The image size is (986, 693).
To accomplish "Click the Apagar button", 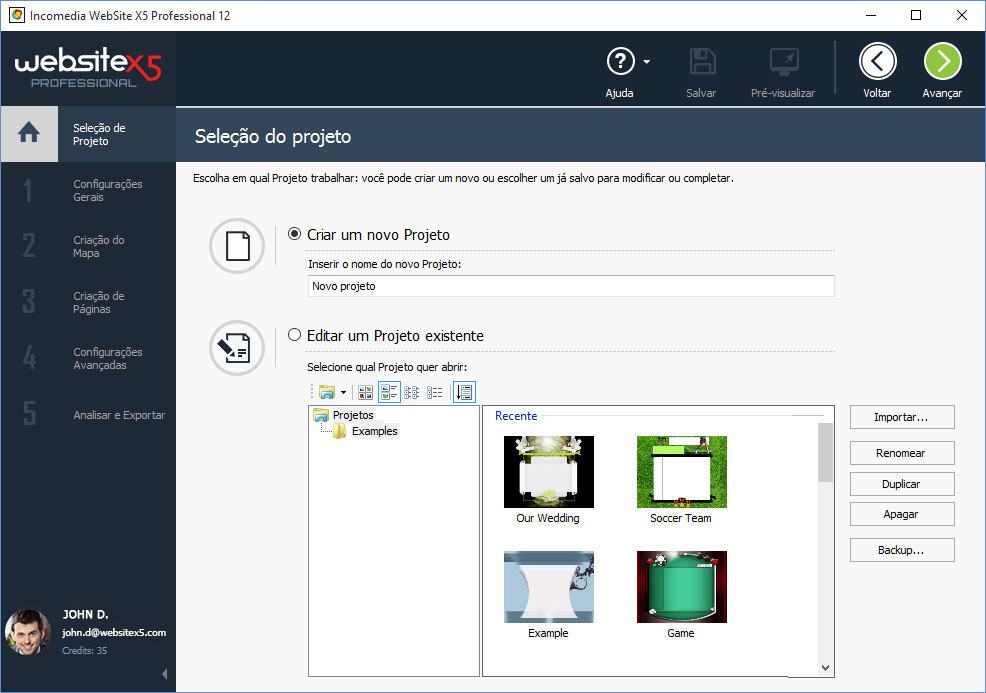I will 902,514.
